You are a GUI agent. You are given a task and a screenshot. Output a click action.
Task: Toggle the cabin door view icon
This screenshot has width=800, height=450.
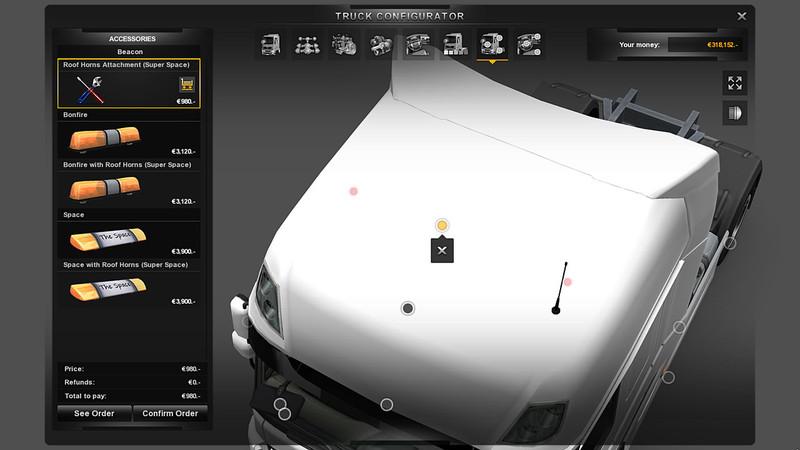coord(735,113)
